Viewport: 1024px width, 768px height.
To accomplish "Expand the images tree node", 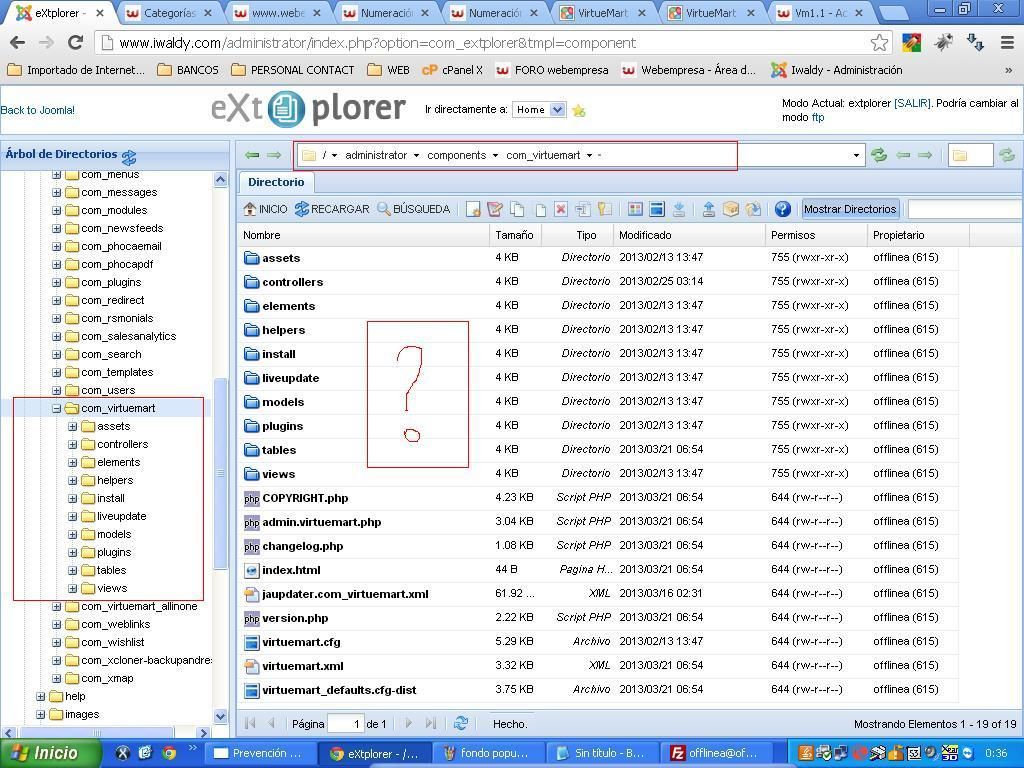I will pyautogui.click(x=40, y=714).
